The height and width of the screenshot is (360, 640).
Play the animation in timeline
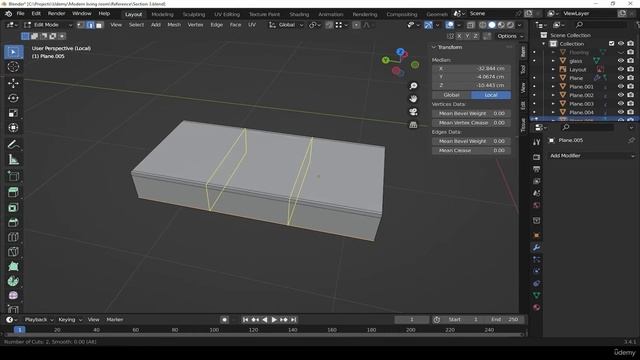(x=274, y=320)
